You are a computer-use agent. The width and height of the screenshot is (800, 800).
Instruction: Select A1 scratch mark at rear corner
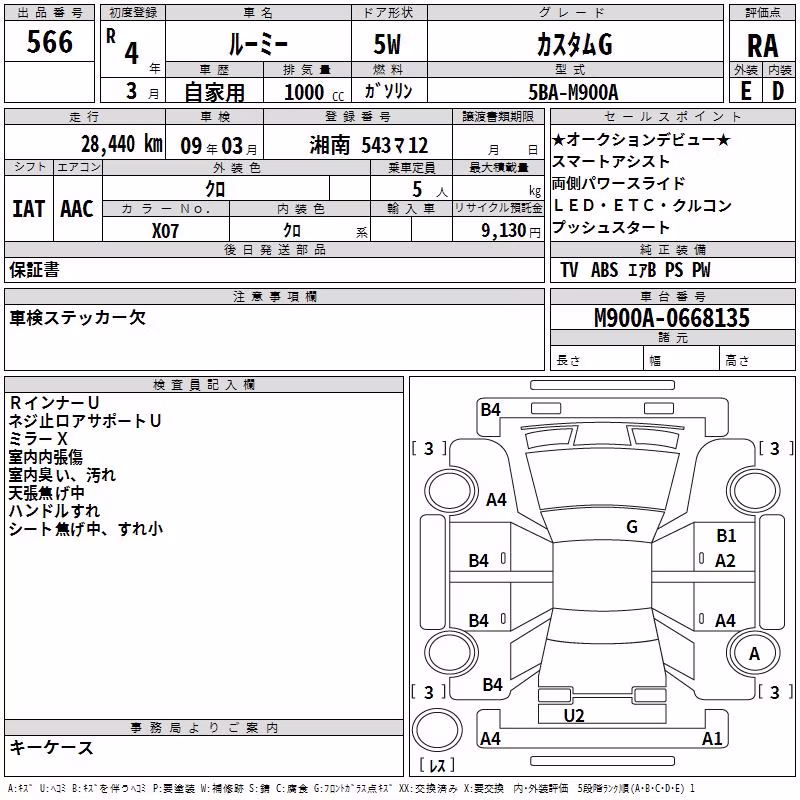click(x=712, y=738)
